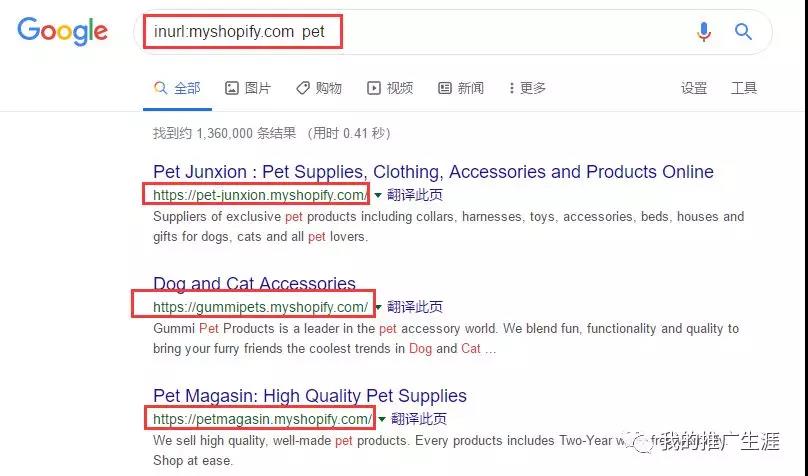
Task: Select the 全部 all results tab
Action: 177,88
